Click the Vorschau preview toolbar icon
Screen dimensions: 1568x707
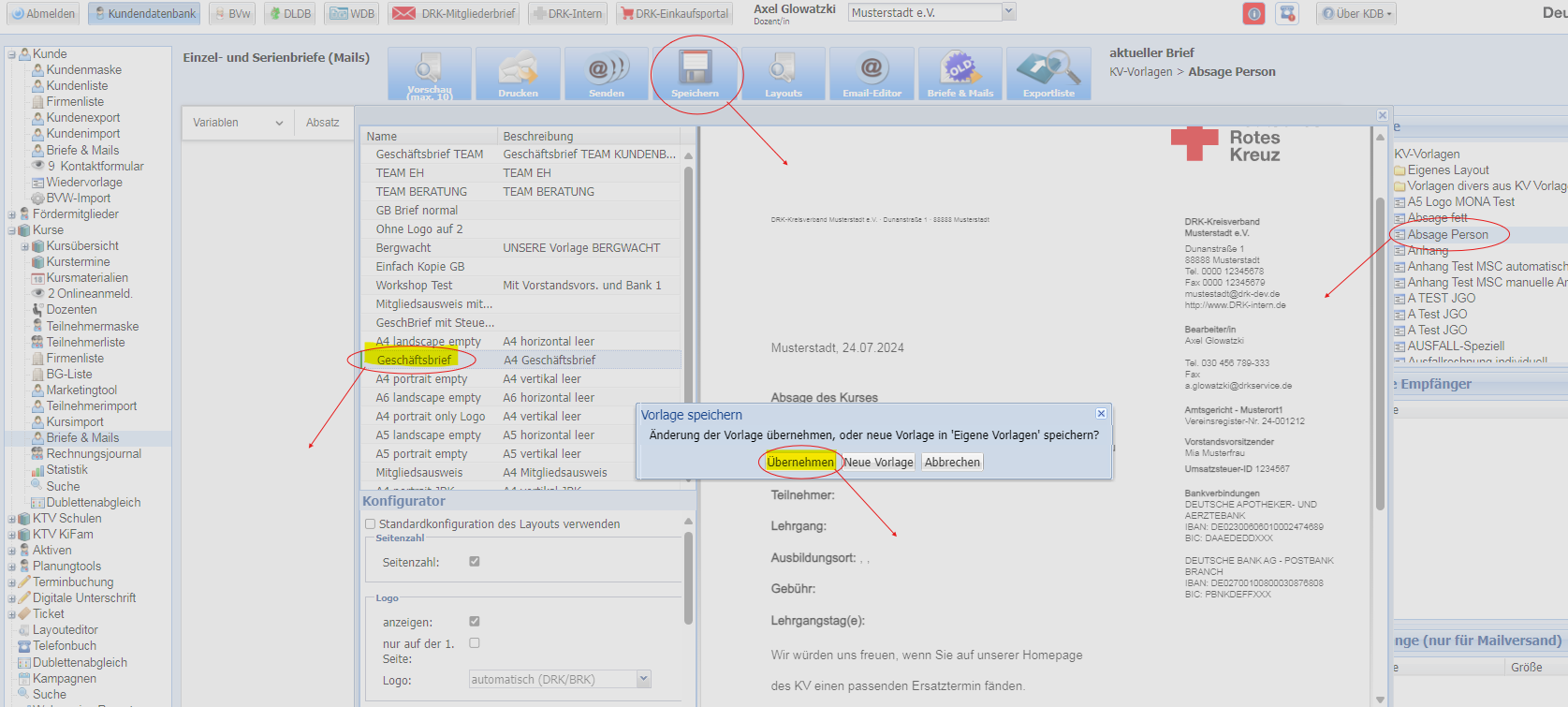pyautogui.click(x=429, y=73)
